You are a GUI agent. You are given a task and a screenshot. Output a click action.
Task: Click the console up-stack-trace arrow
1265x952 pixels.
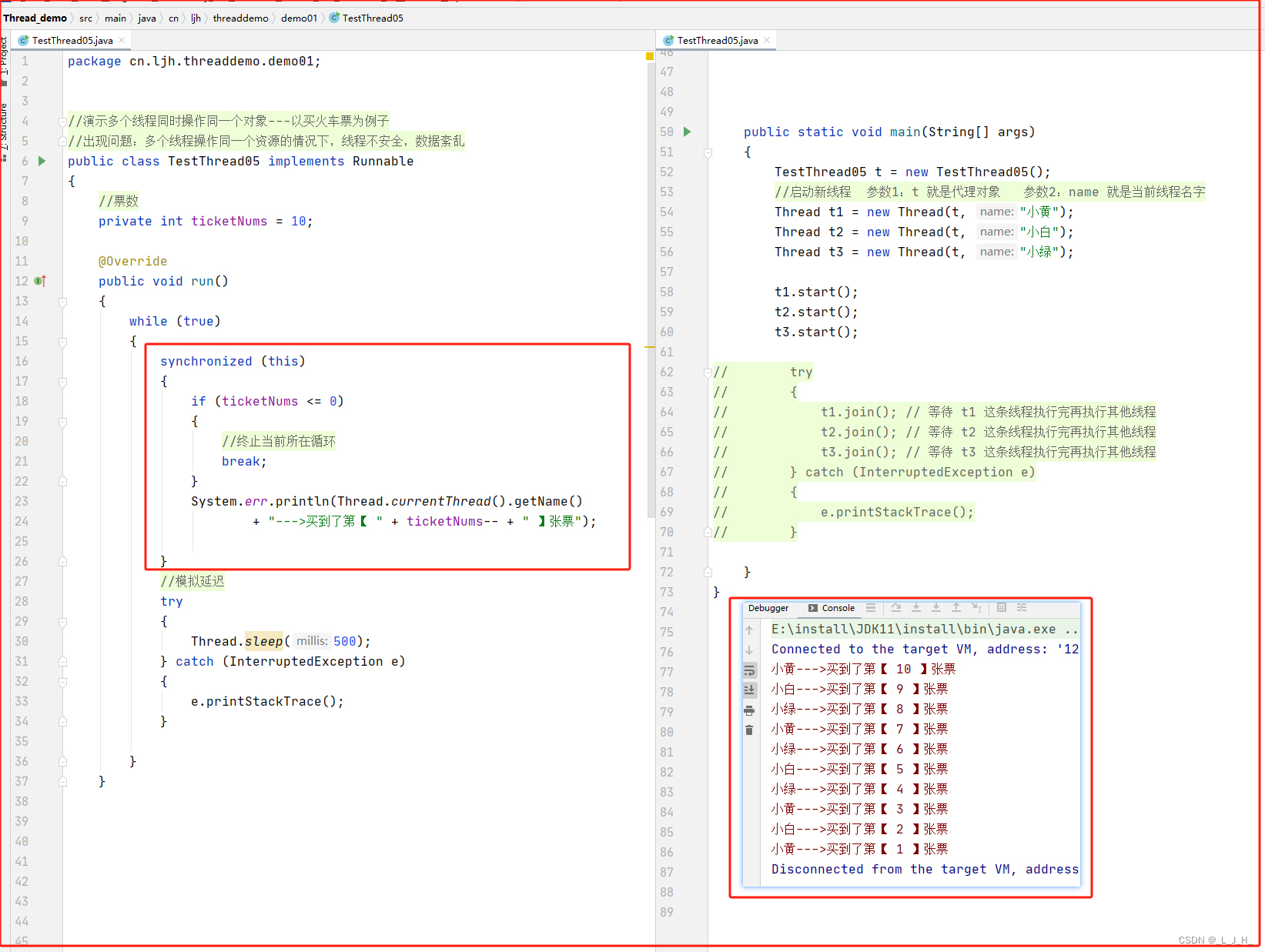click(749, 630)
